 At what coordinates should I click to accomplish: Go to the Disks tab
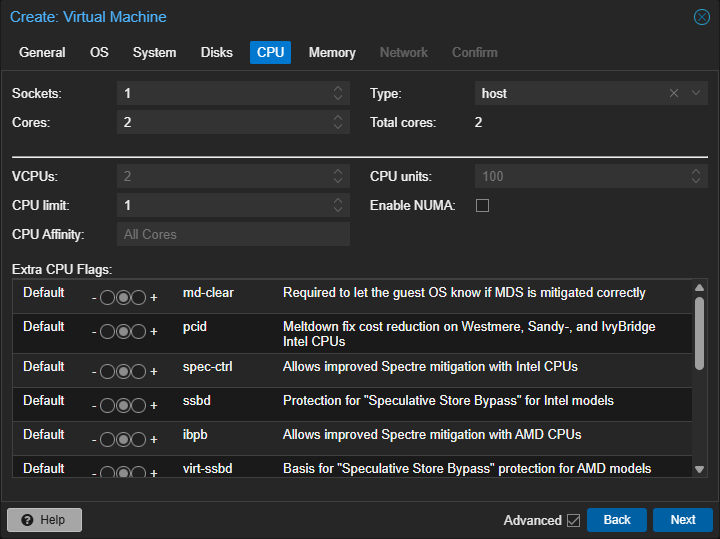217,52
